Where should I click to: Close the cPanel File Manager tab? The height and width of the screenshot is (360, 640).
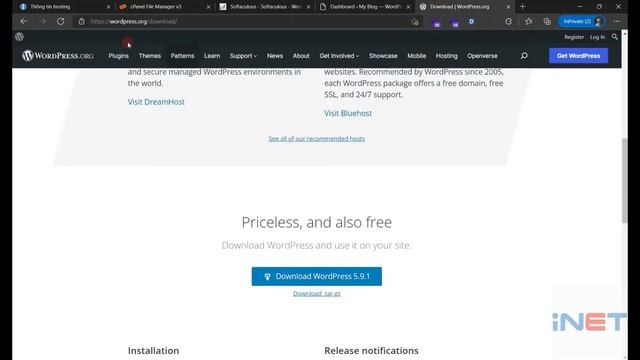[208, 7]
